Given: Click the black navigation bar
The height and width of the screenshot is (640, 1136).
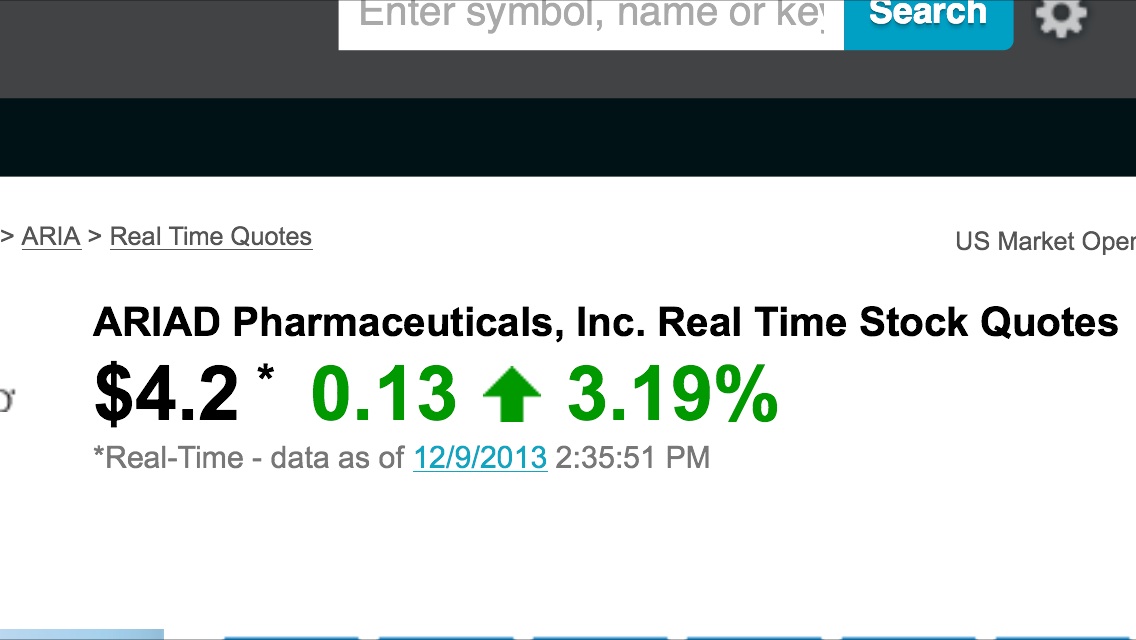Looking at the screenshot, I should [x=568, y=137].
